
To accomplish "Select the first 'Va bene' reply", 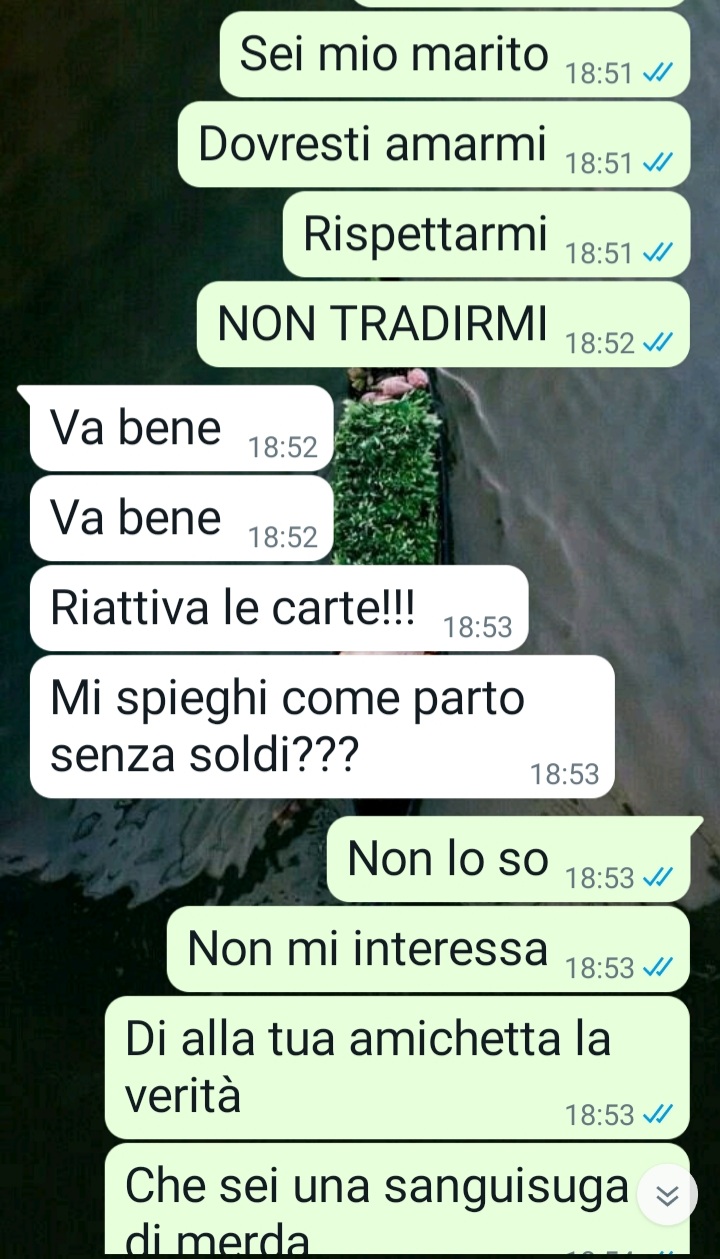I will pos(181,428).
